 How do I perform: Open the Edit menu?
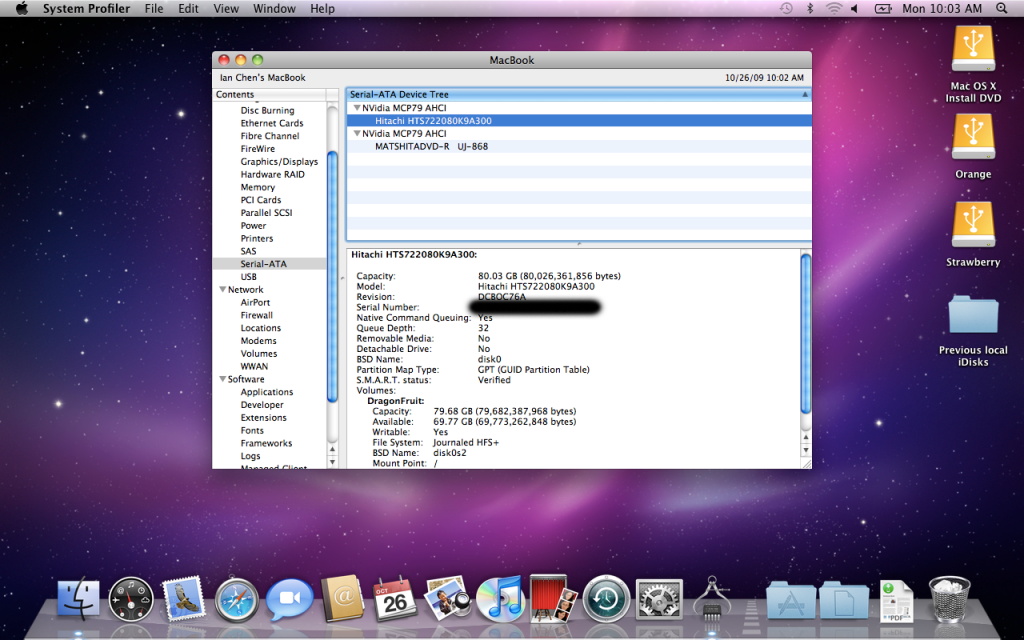click(x=188, y=8)
